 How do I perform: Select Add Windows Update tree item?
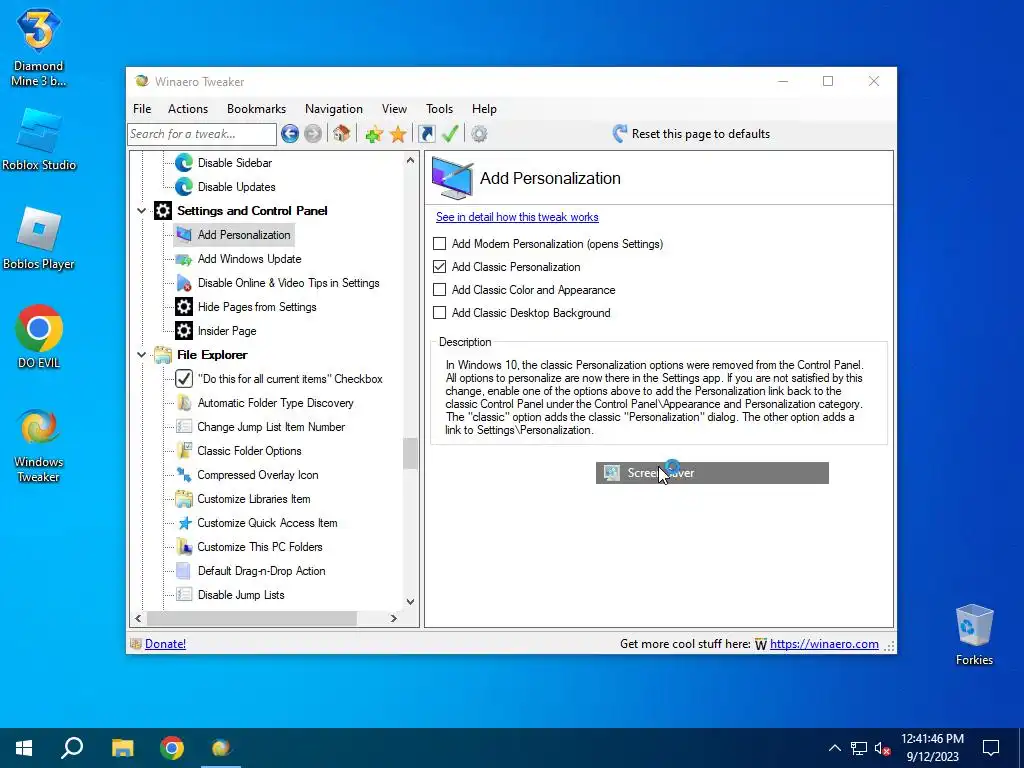(249, 259)
